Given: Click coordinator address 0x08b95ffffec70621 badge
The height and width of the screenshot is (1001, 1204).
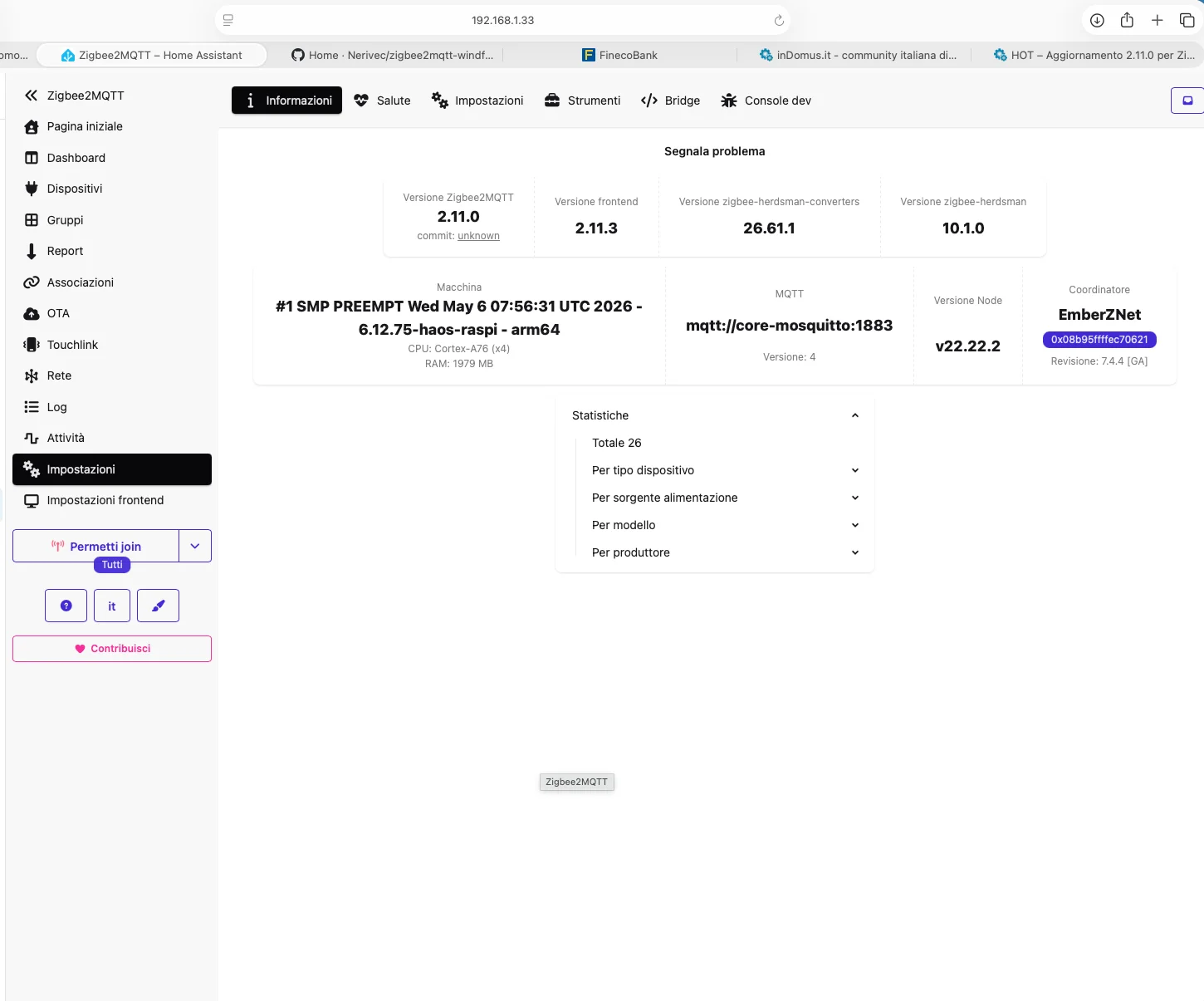Looking at the screenshot, I should coord(1099,340).
